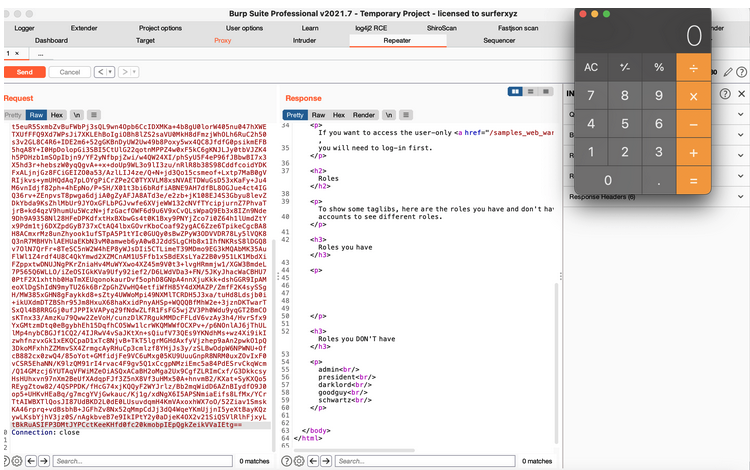
Task: Click the "Connection: close" header line
Action: point(45,432)
